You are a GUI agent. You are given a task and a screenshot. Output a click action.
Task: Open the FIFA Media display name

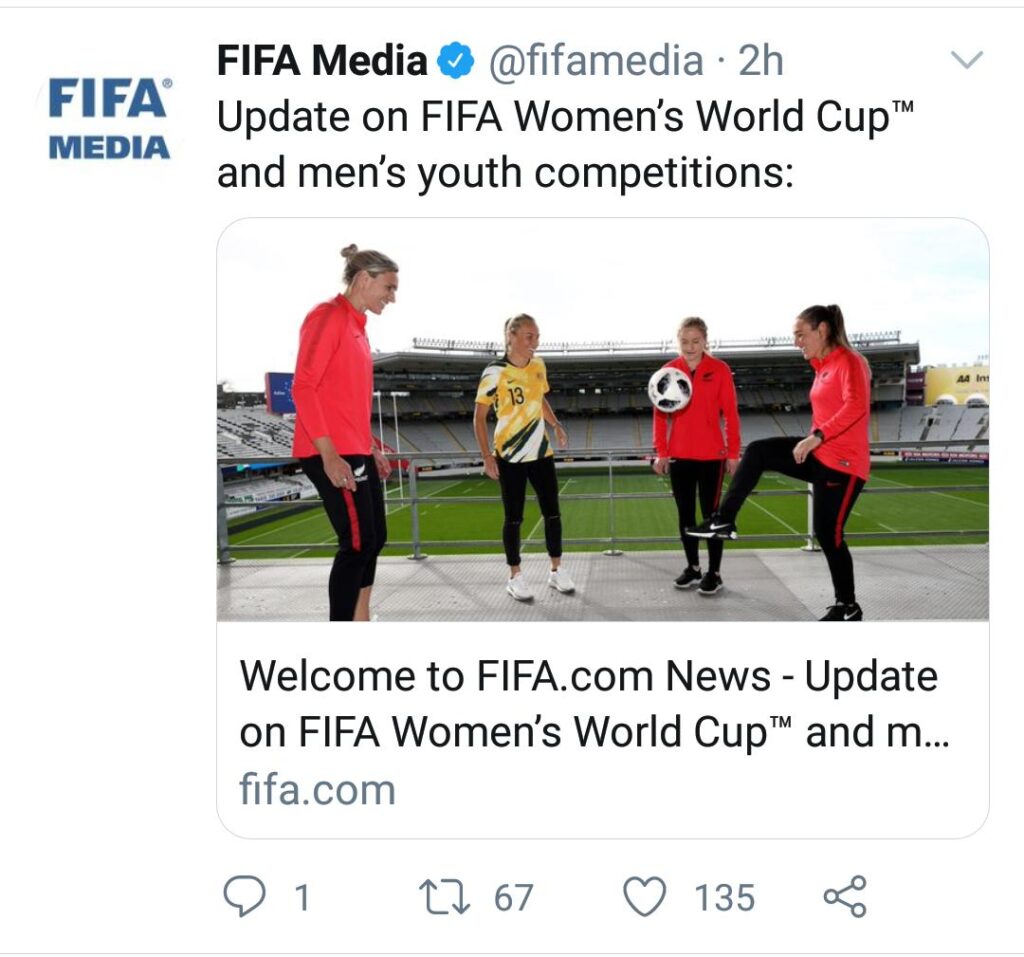tap(322, 62)
